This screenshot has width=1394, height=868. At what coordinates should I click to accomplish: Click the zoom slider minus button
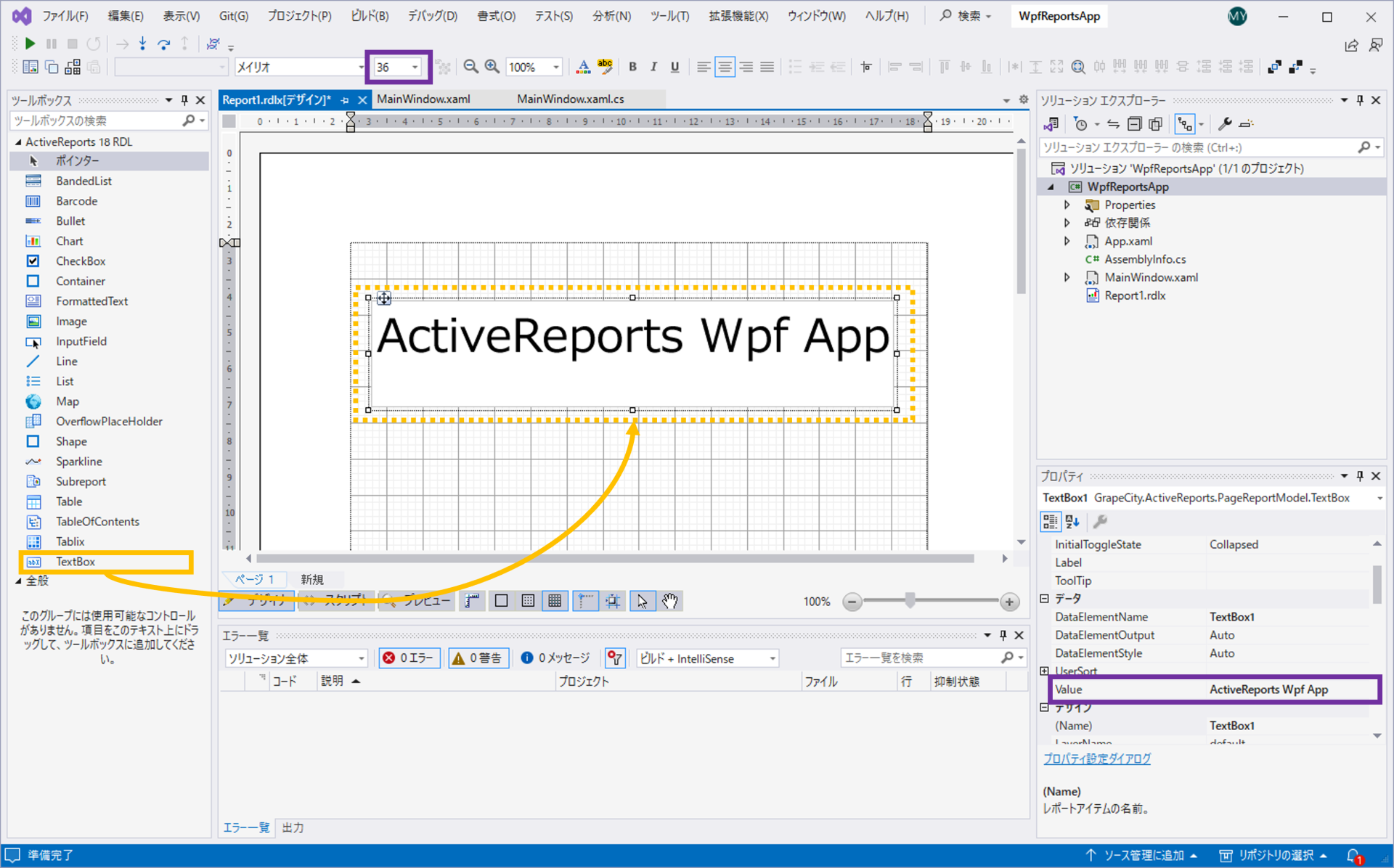tap(852, 602)
